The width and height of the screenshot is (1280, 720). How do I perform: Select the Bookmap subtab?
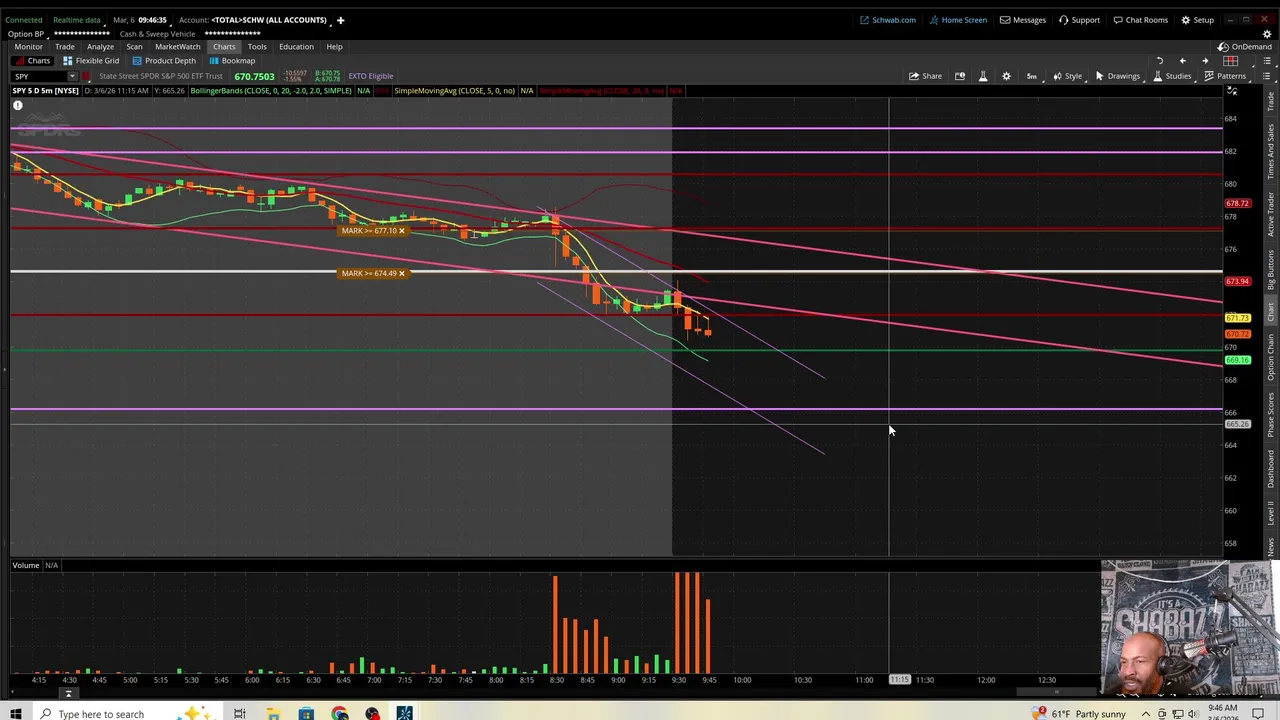click(232, 61)
